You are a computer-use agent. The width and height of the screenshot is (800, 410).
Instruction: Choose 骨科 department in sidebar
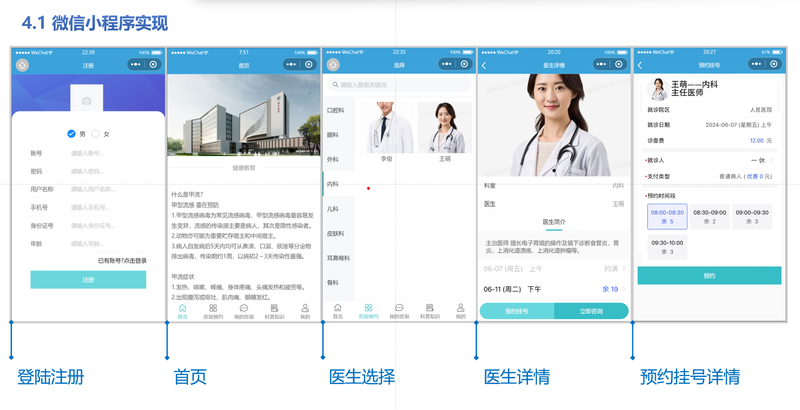tap(339, 283)
